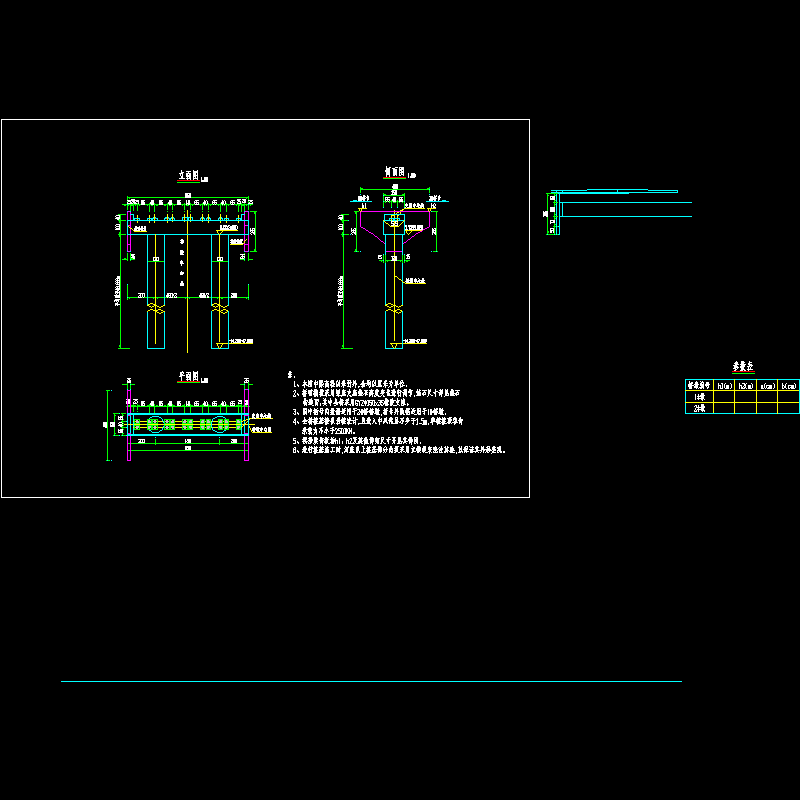
Task: Click the h2(m) table header cell
Action: click(745, 386)
